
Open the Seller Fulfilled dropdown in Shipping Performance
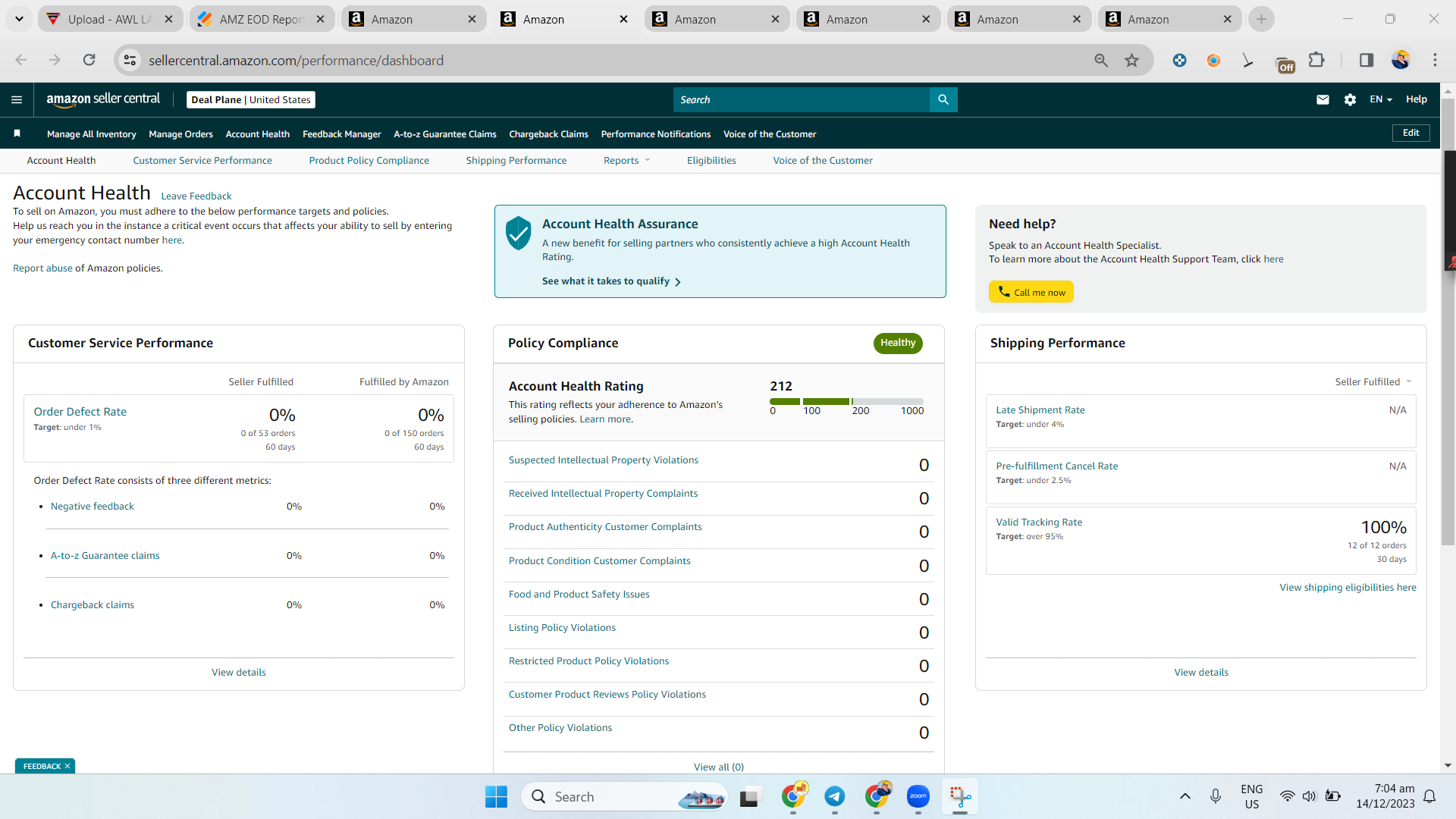click(1373, 381)
